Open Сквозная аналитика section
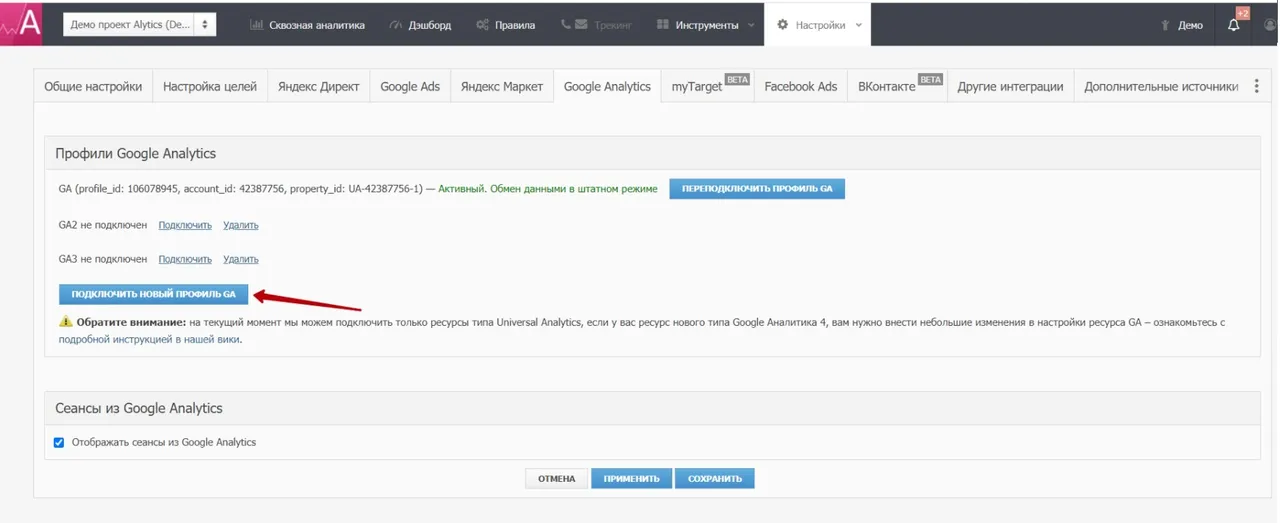The width and height of the screenshot is (1280, 523). (x=307, y=25)
